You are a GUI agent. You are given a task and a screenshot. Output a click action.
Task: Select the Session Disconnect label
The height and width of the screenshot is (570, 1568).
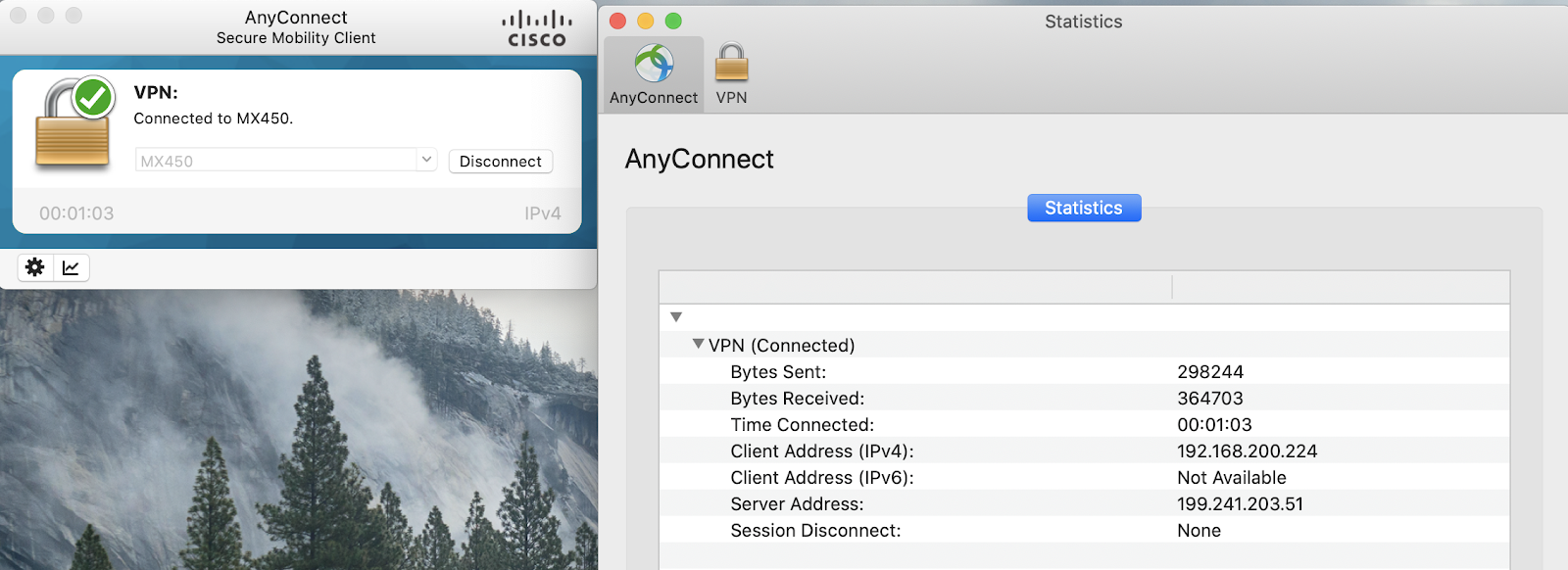point(815,531)
